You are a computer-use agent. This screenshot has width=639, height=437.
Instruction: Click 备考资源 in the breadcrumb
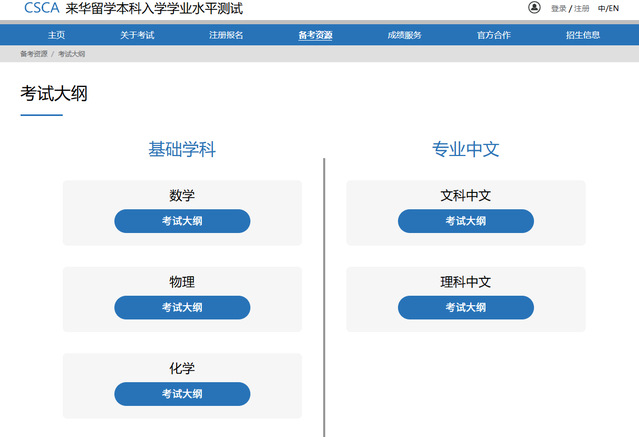coord(33,54)
